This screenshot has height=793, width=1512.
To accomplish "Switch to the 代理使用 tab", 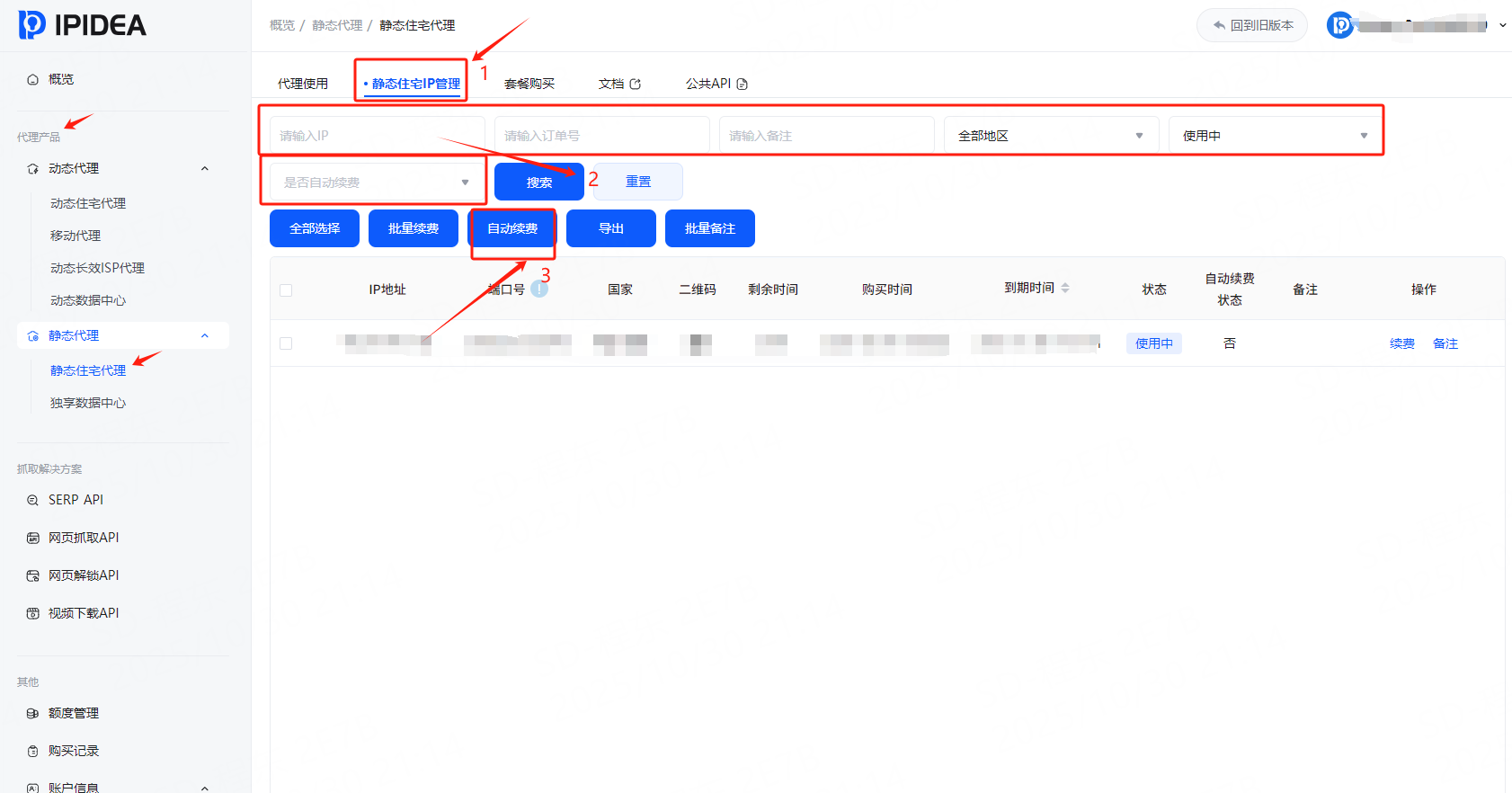I will (303, 84).
